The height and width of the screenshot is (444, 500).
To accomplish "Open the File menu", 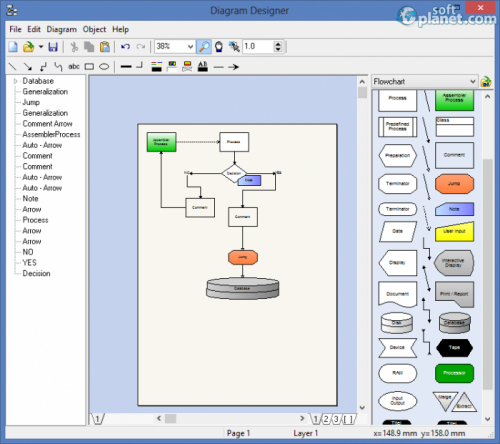I will point(15,29).
